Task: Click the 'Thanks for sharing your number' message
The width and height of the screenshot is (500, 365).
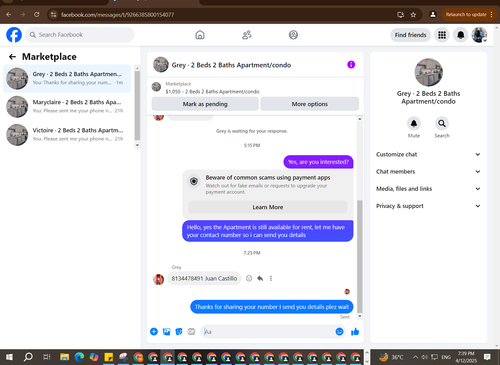Action: click(272, 307)
